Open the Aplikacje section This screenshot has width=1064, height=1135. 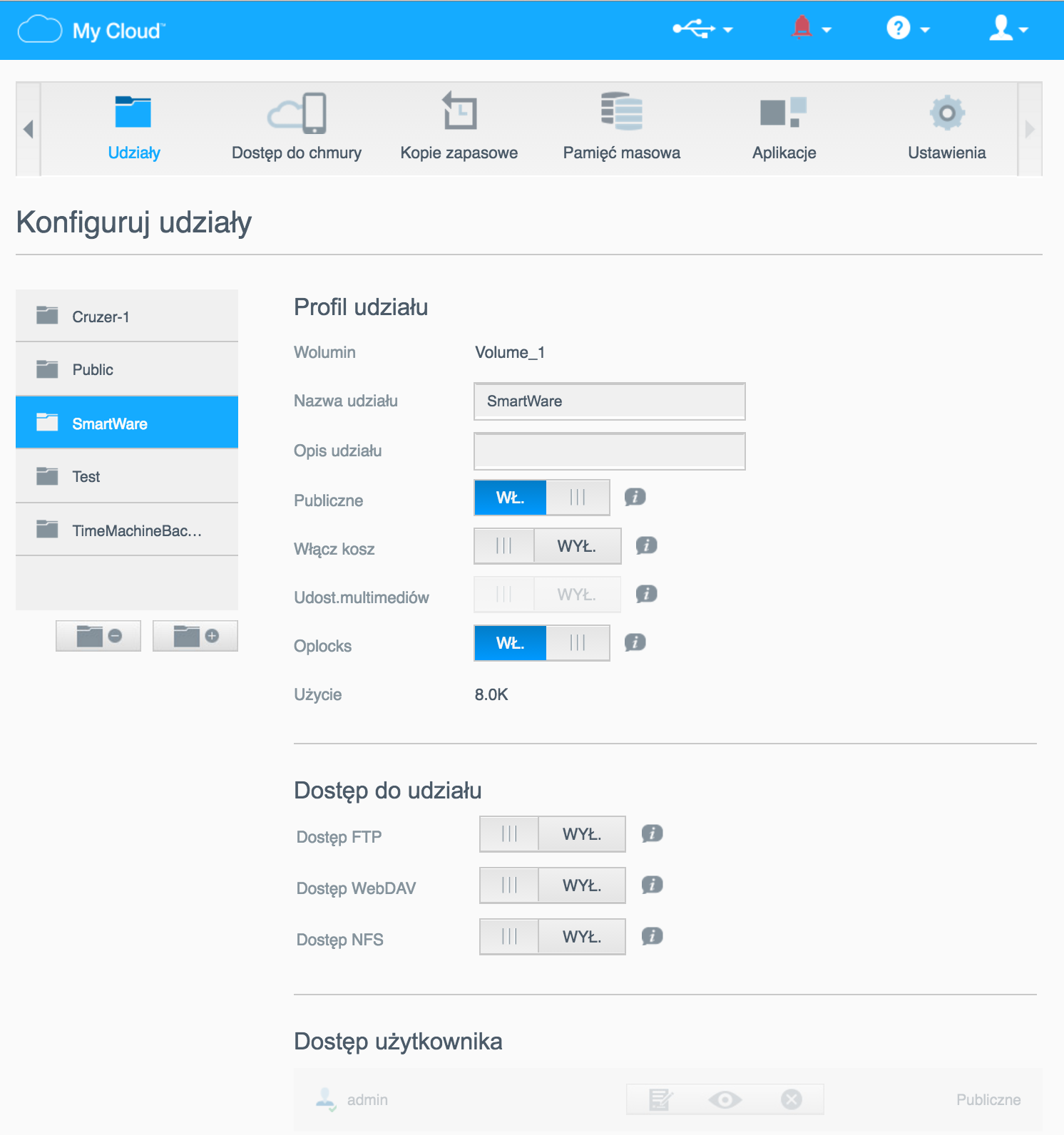pos(784,128)
